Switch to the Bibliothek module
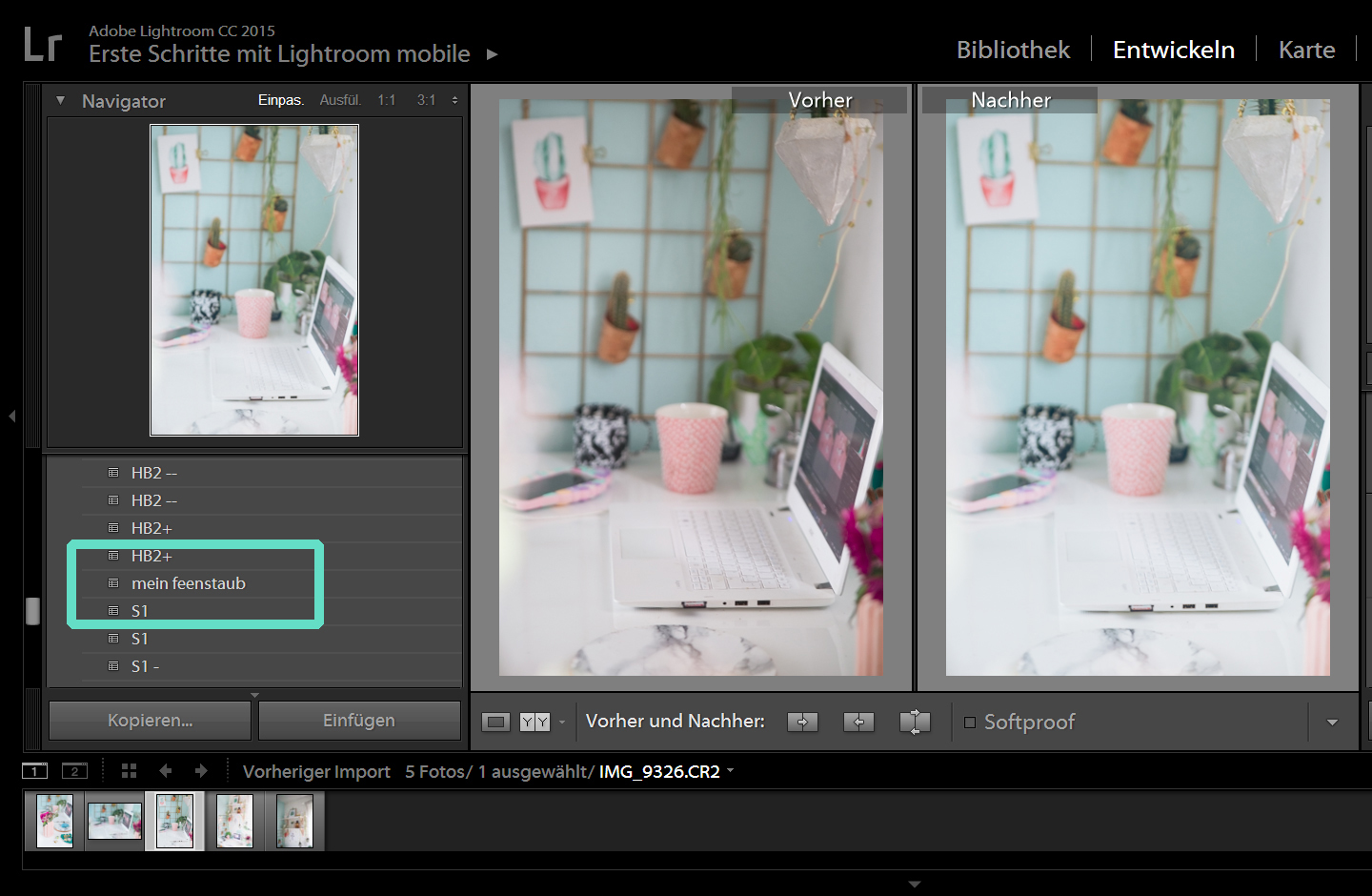This screenshot has height=896, width=1372. (x=1013, y=50)
